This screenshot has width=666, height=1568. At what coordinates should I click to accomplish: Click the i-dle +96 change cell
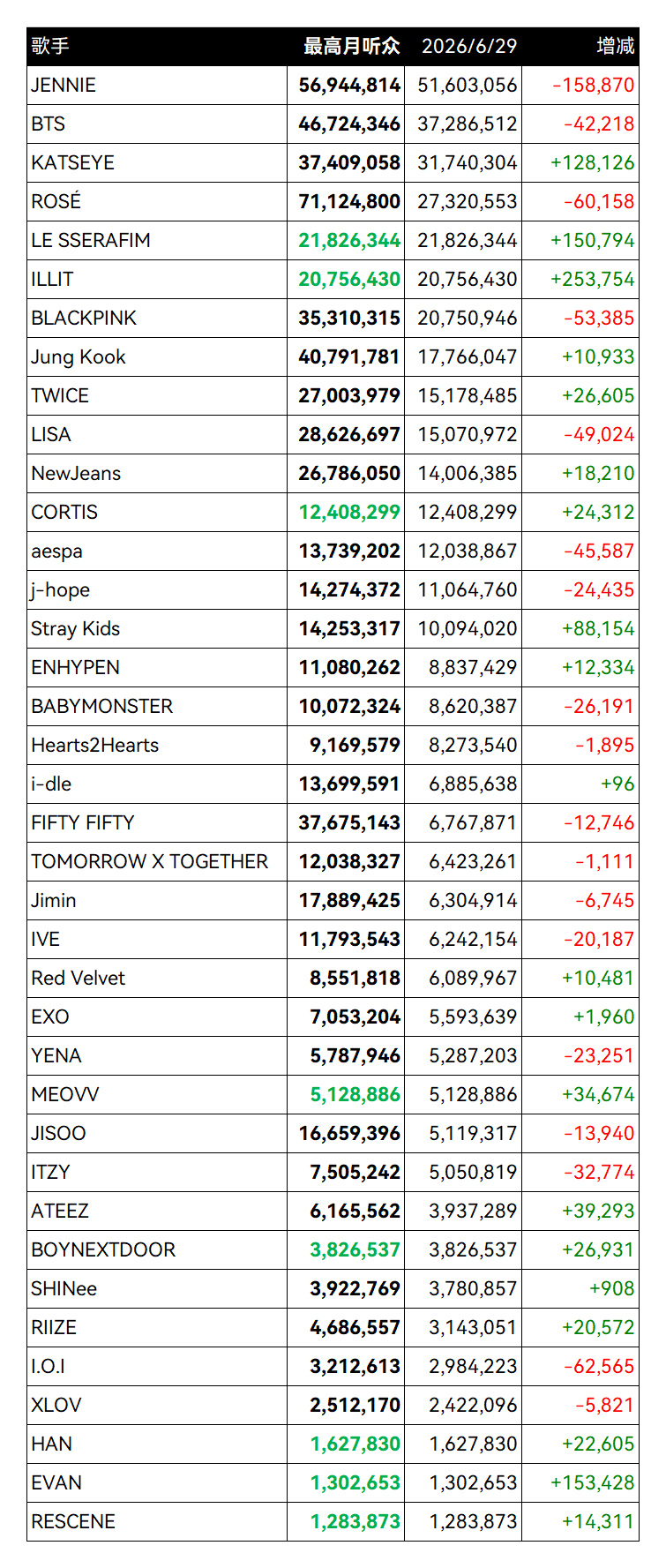617,784
